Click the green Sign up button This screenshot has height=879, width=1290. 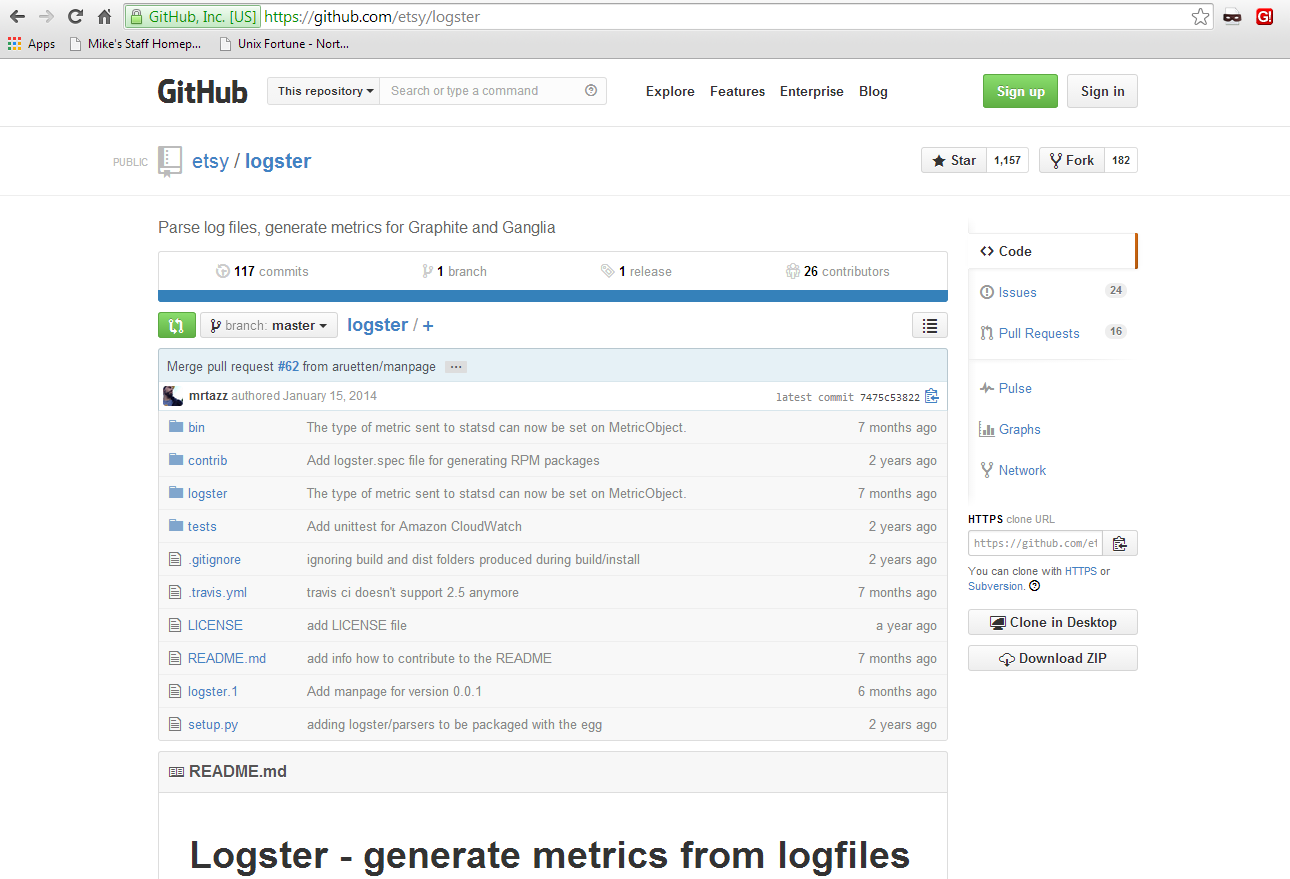[1020, 91]
